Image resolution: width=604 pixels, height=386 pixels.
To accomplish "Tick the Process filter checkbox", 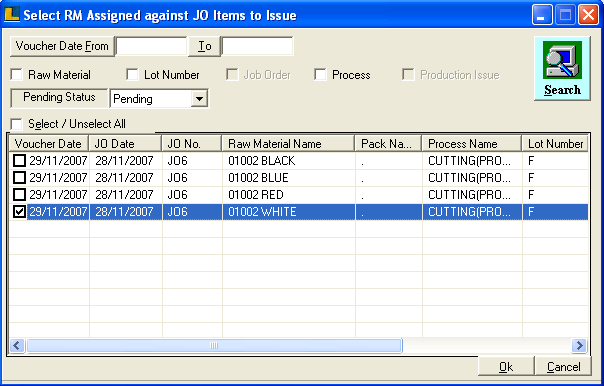I will point(320,75).
